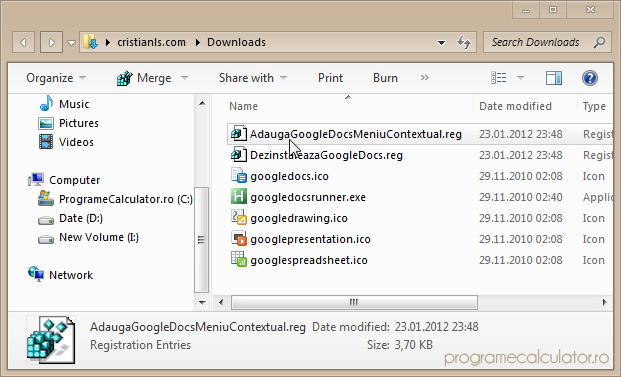The height and width of the screenshot is (377, 621).
Task: Open New Volume (I:) drive
Action: tap(99, 237)
